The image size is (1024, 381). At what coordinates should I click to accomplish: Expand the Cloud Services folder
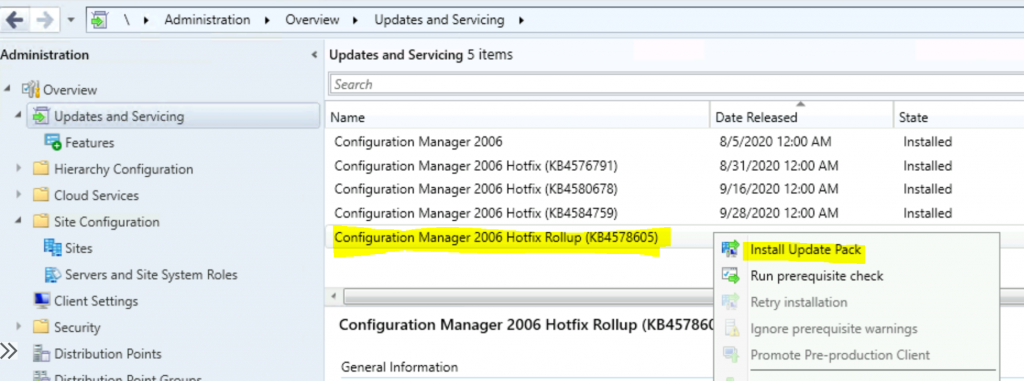(x=18, y=195)
